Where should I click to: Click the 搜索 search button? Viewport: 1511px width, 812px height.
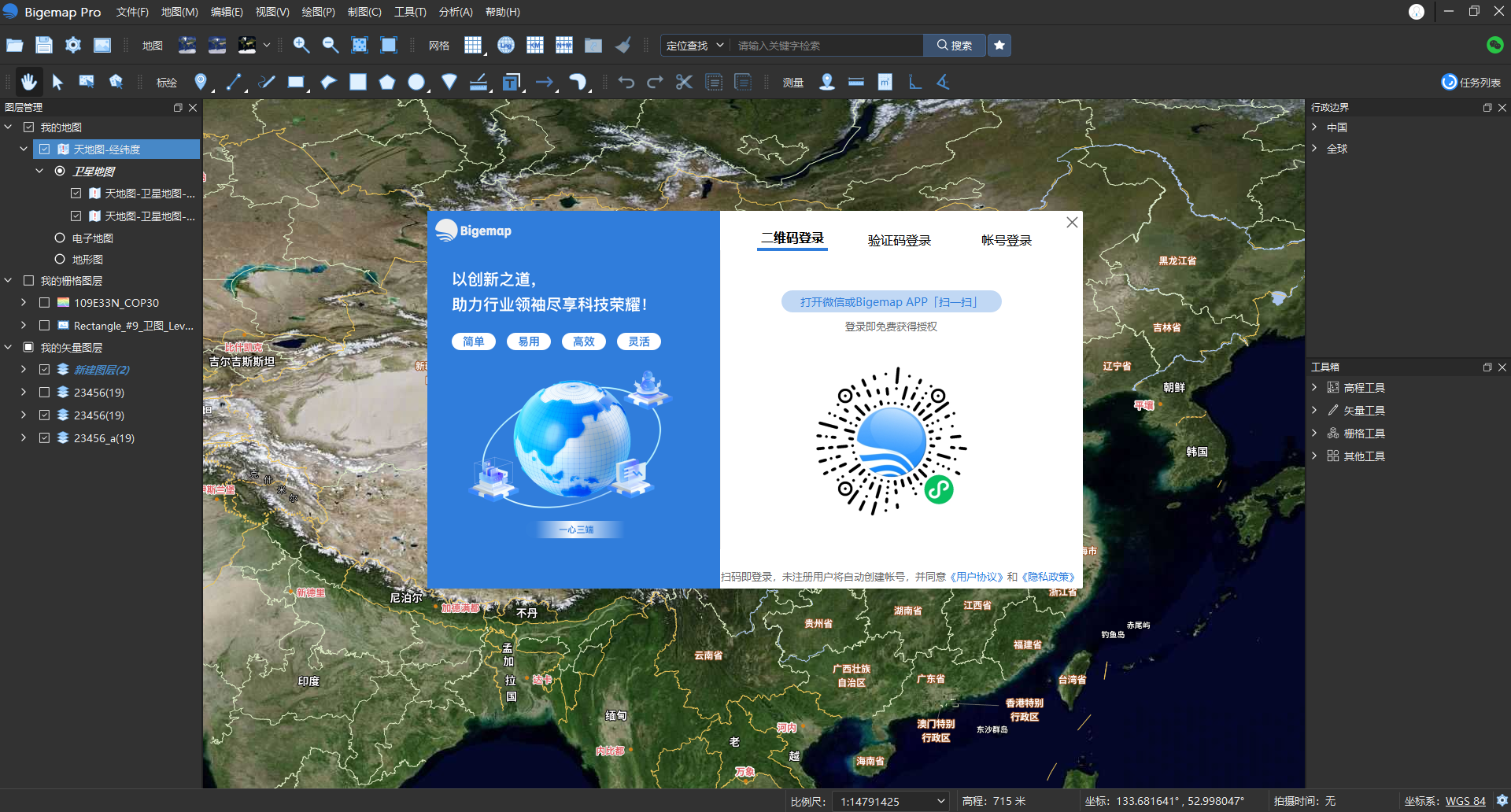[x=955, y=46]
